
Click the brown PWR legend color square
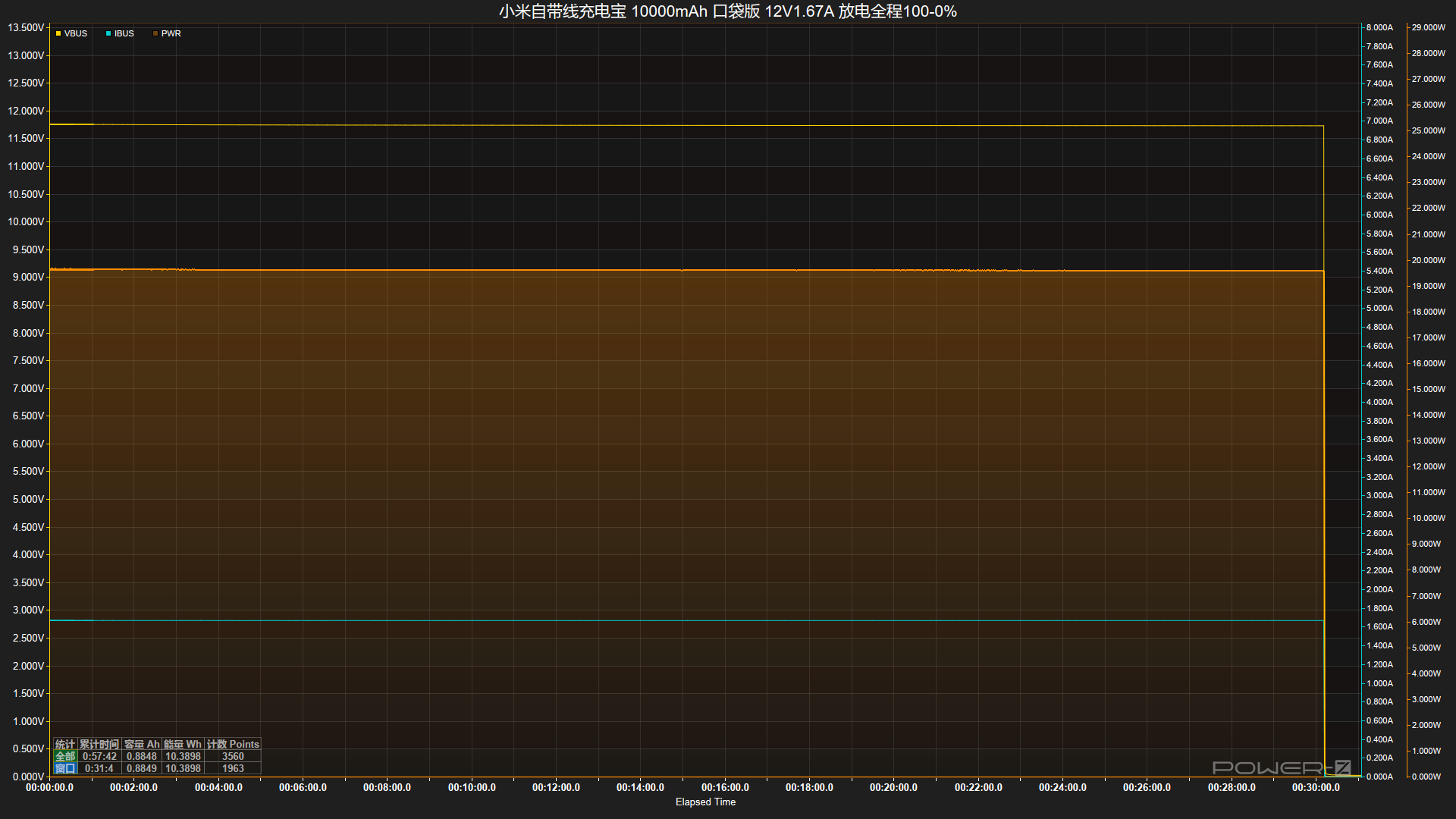click(x=155, y=33)
